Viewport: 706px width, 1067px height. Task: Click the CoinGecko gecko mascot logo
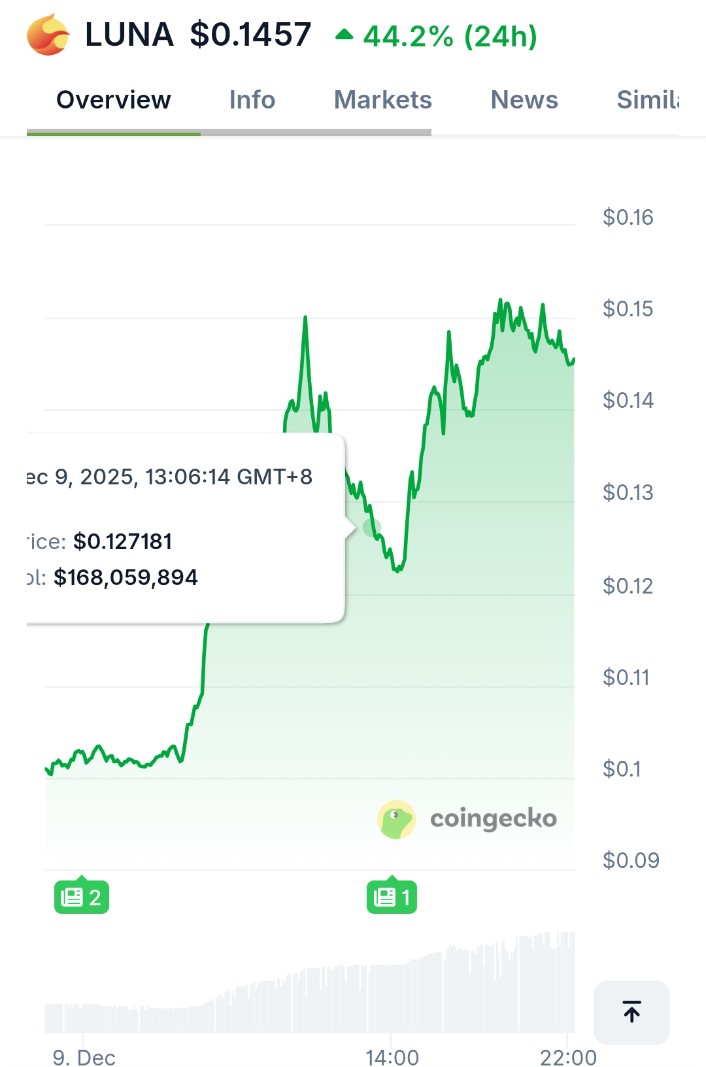click(397, 819)
